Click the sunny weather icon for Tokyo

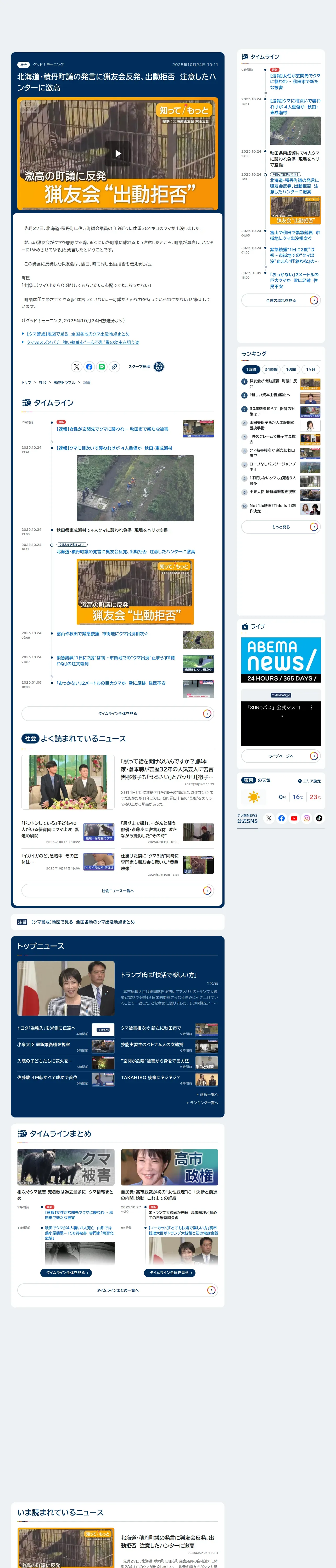point(254,797)
